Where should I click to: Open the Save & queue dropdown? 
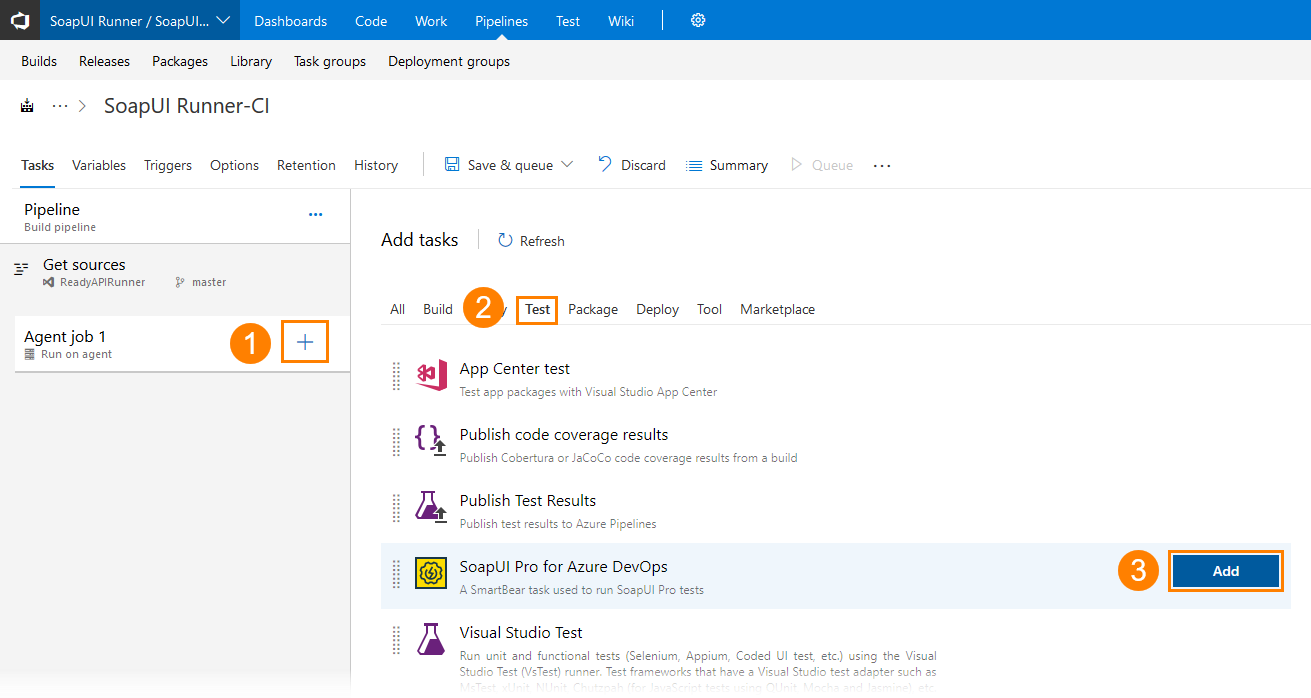click(509, 165)
